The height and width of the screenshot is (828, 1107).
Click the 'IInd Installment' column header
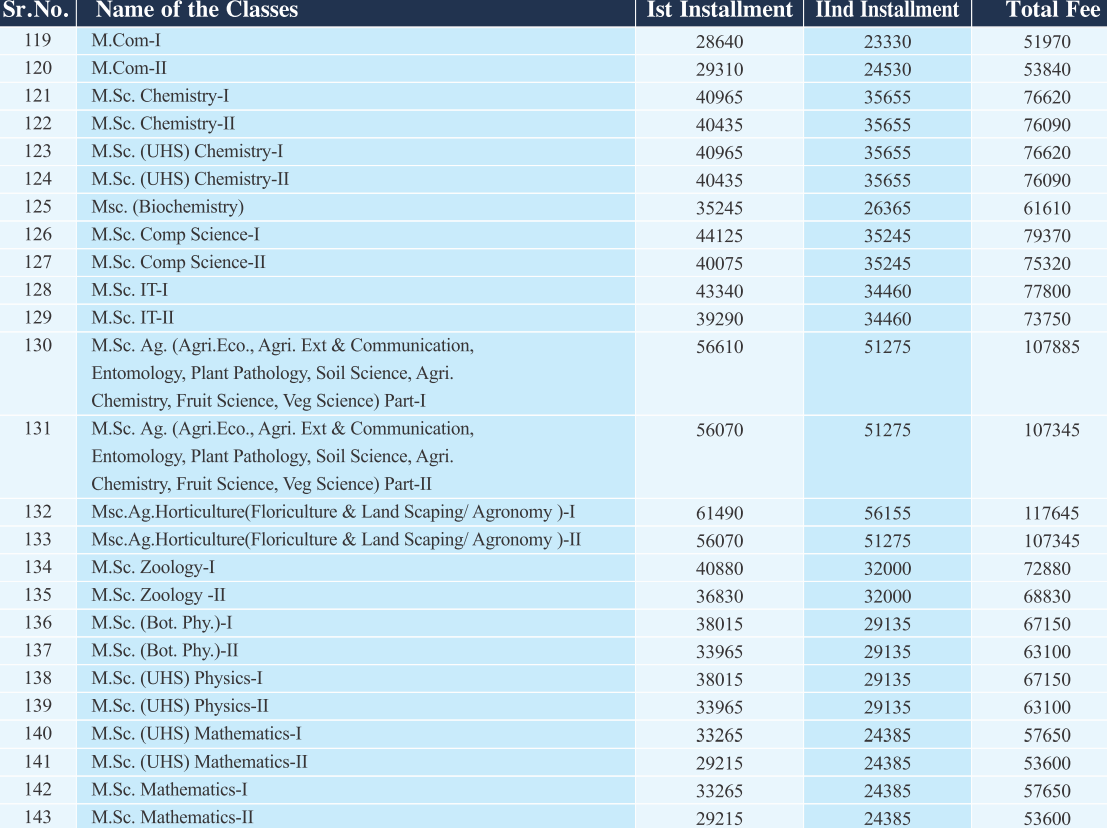pyautogui.click(x=887, y=12)
